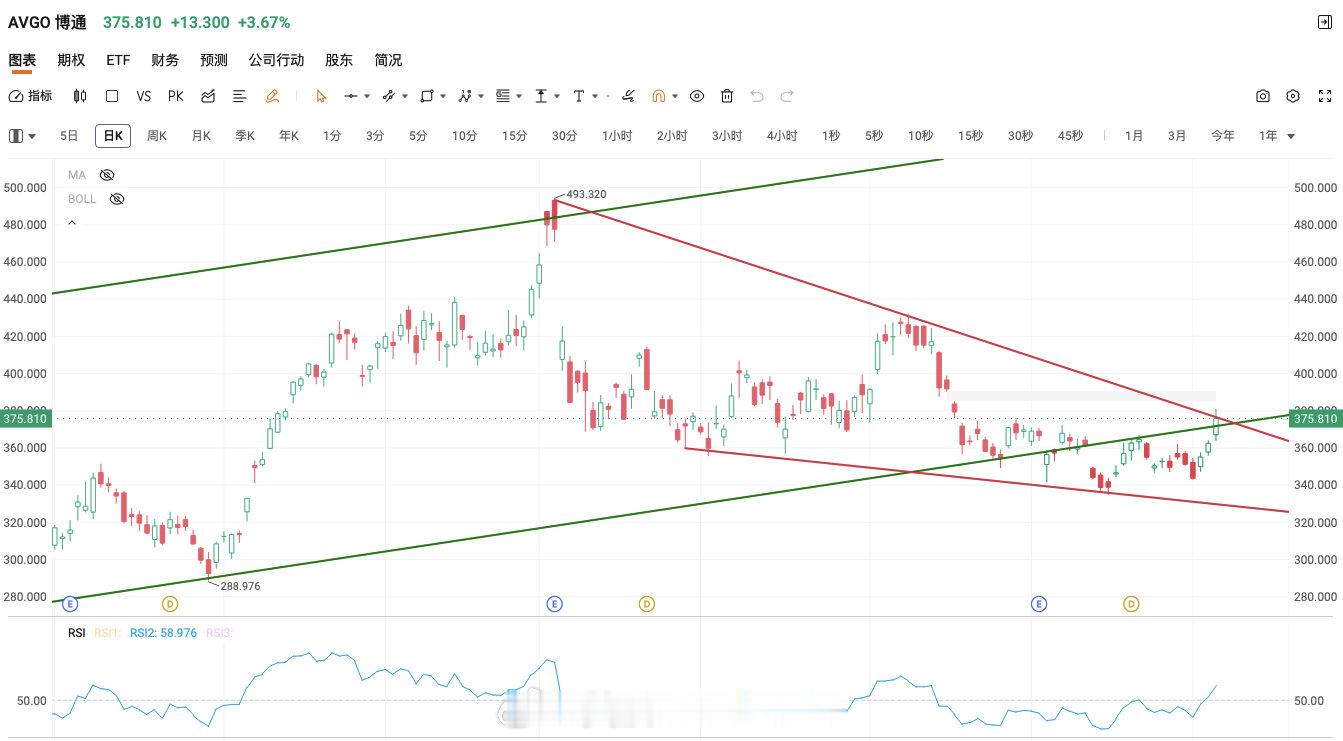The width and height of the screenshot is (1343, 741).
Task: Expand the wave pattern tool dropdown
Action: [481, 97]
